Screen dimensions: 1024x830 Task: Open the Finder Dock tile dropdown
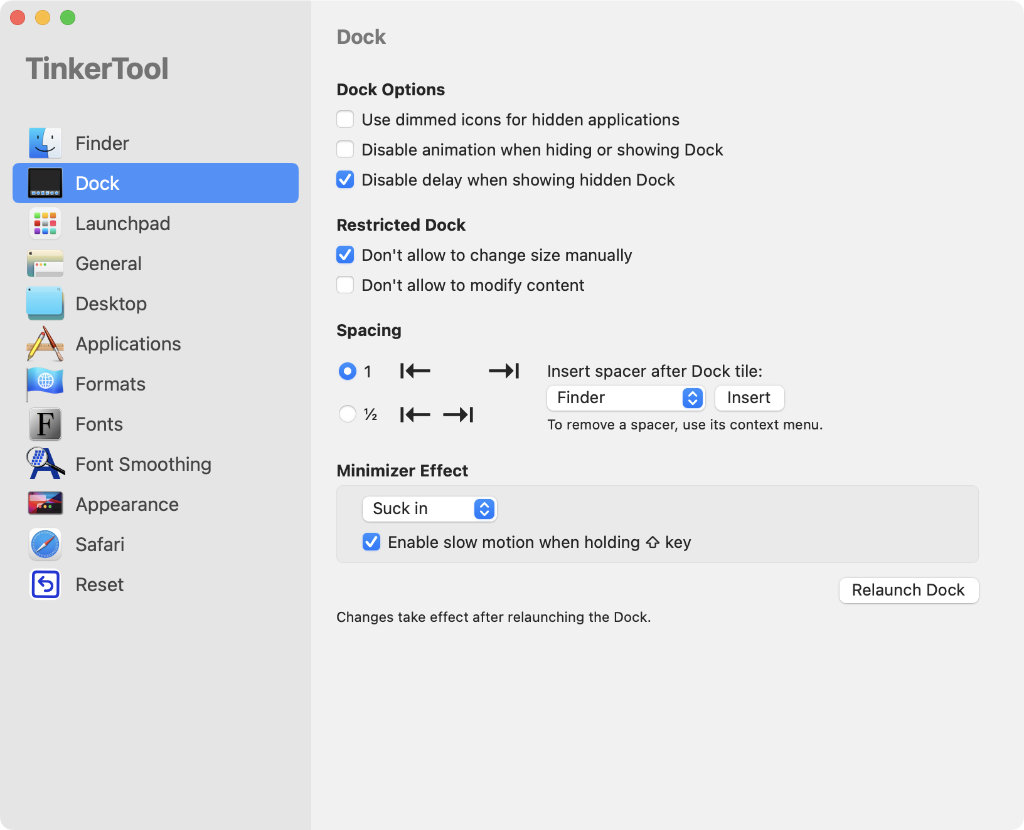click(x=626, y=398)
